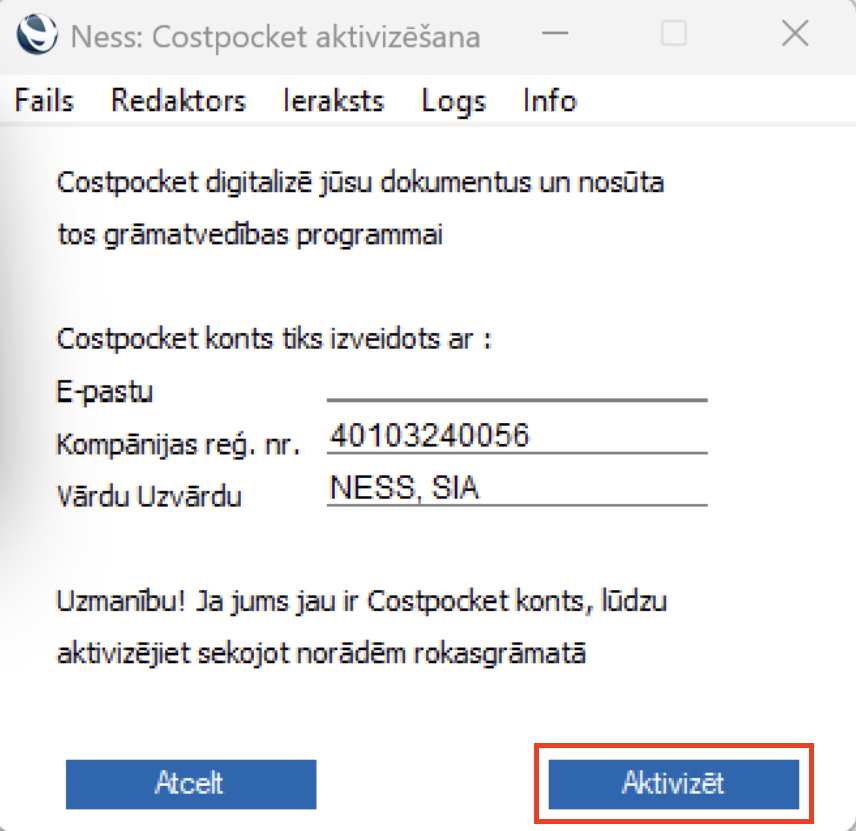Cancel activation with the Atcelt button
The width and height of the screenshot is (856, 831).
(x=191, y=784)
